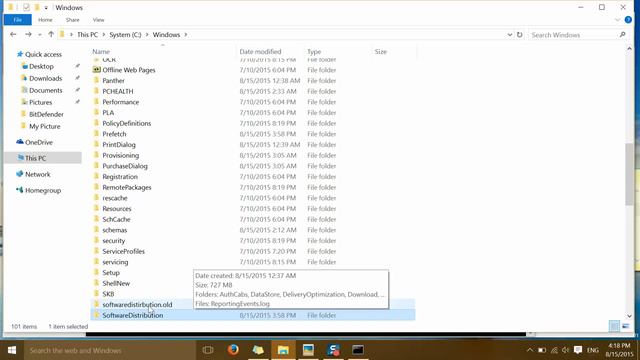Expand the ribbon chevron

pyautogui.click(x=618, y=20)
